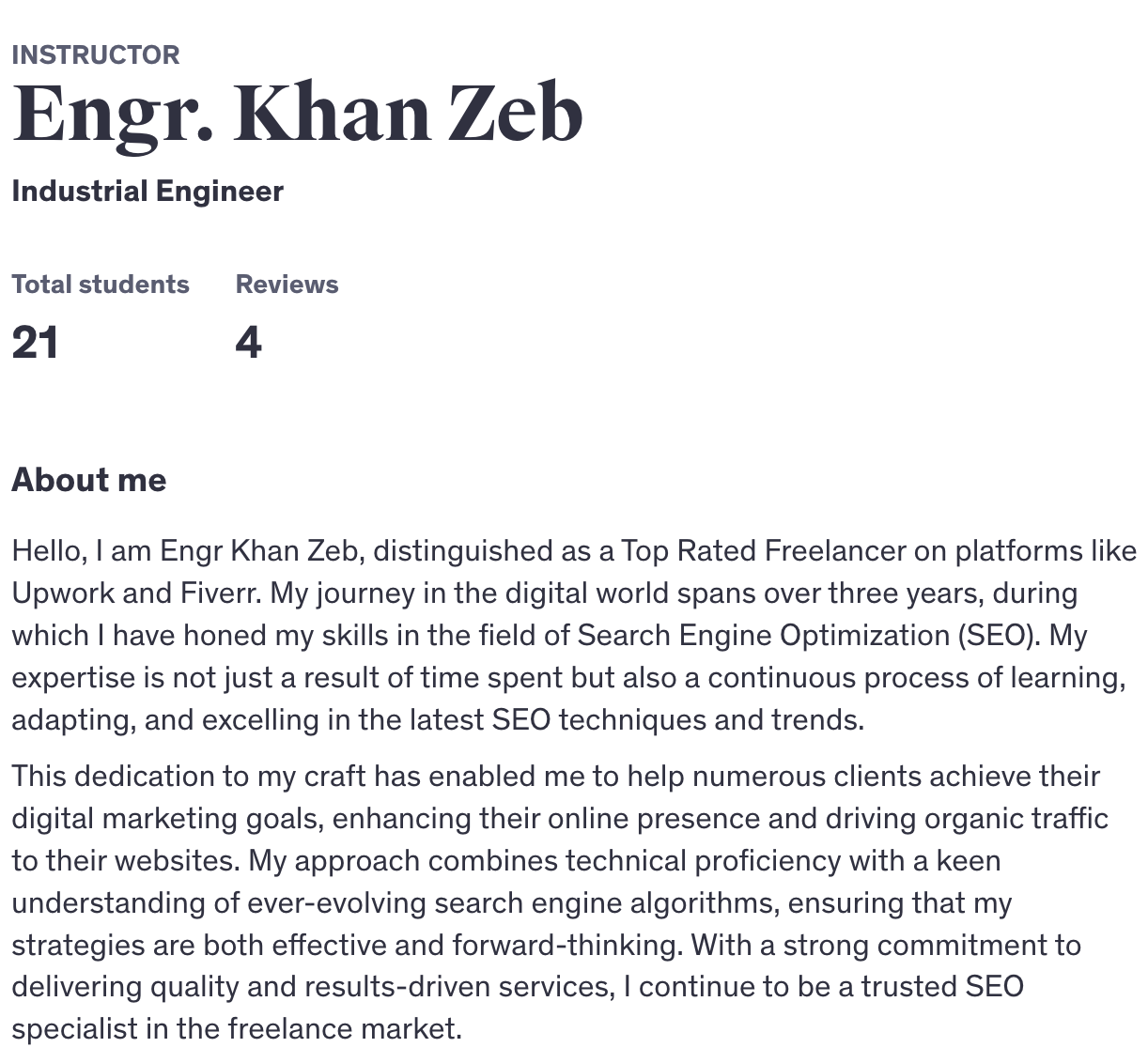Image resolution: width=1148 pixels, height=1063 pixels.
Task: Click the INSTRUCTOR label above the name
Action: point(96,54)
